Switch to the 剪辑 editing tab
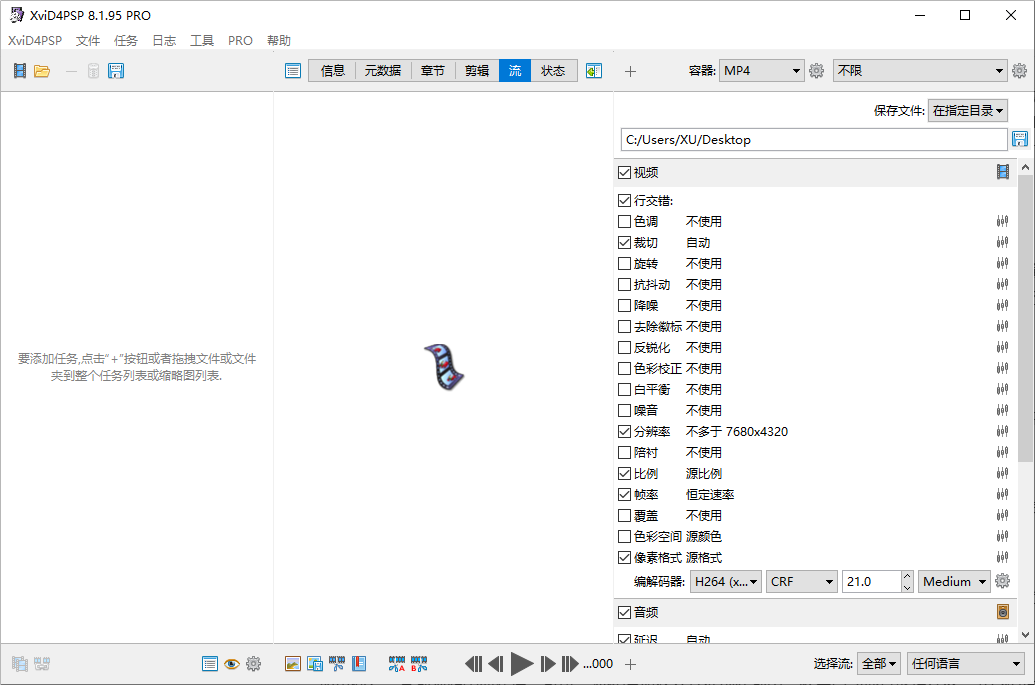 point(475,70)
